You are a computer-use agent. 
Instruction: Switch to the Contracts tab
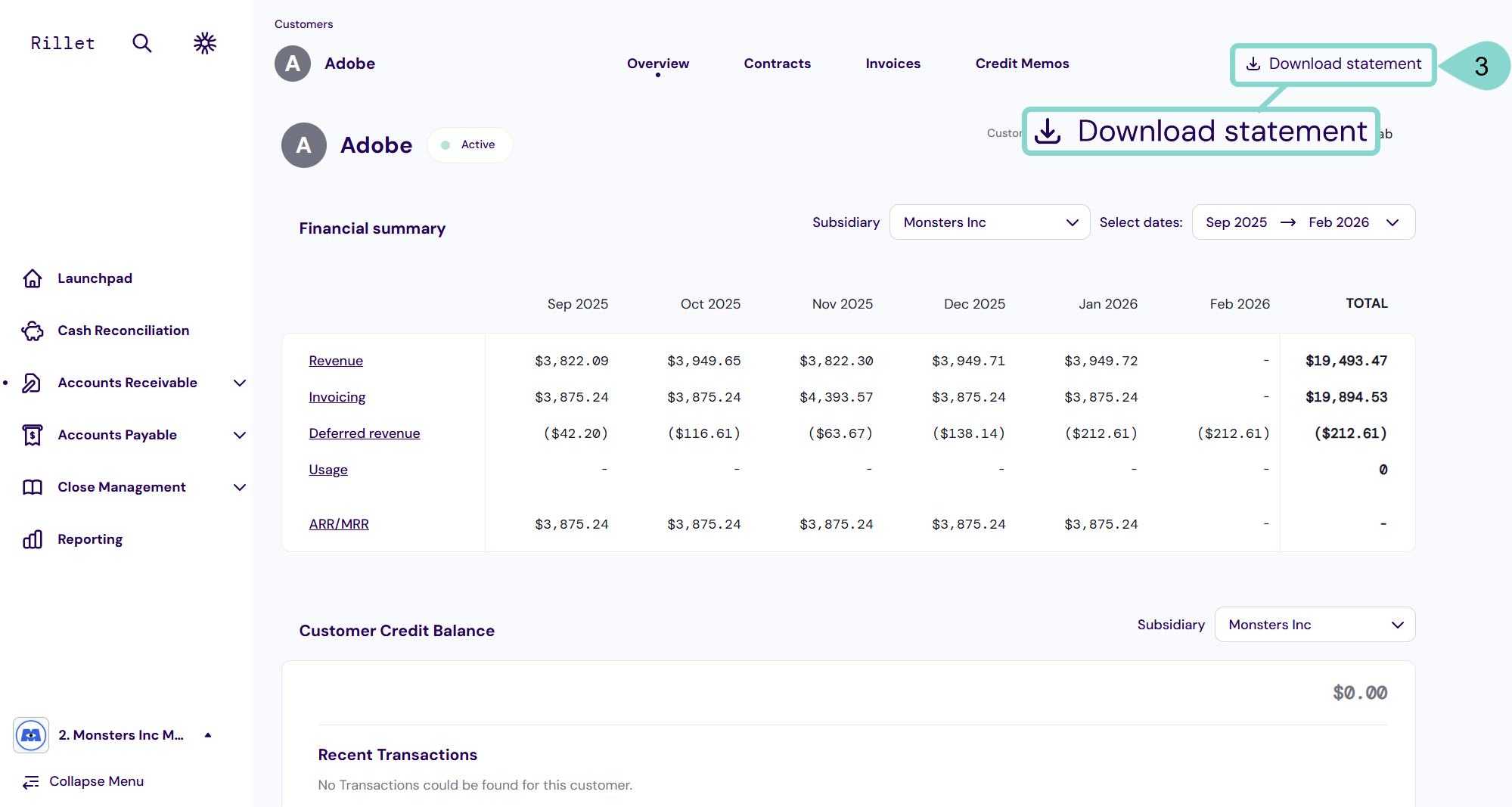[777, 64]
